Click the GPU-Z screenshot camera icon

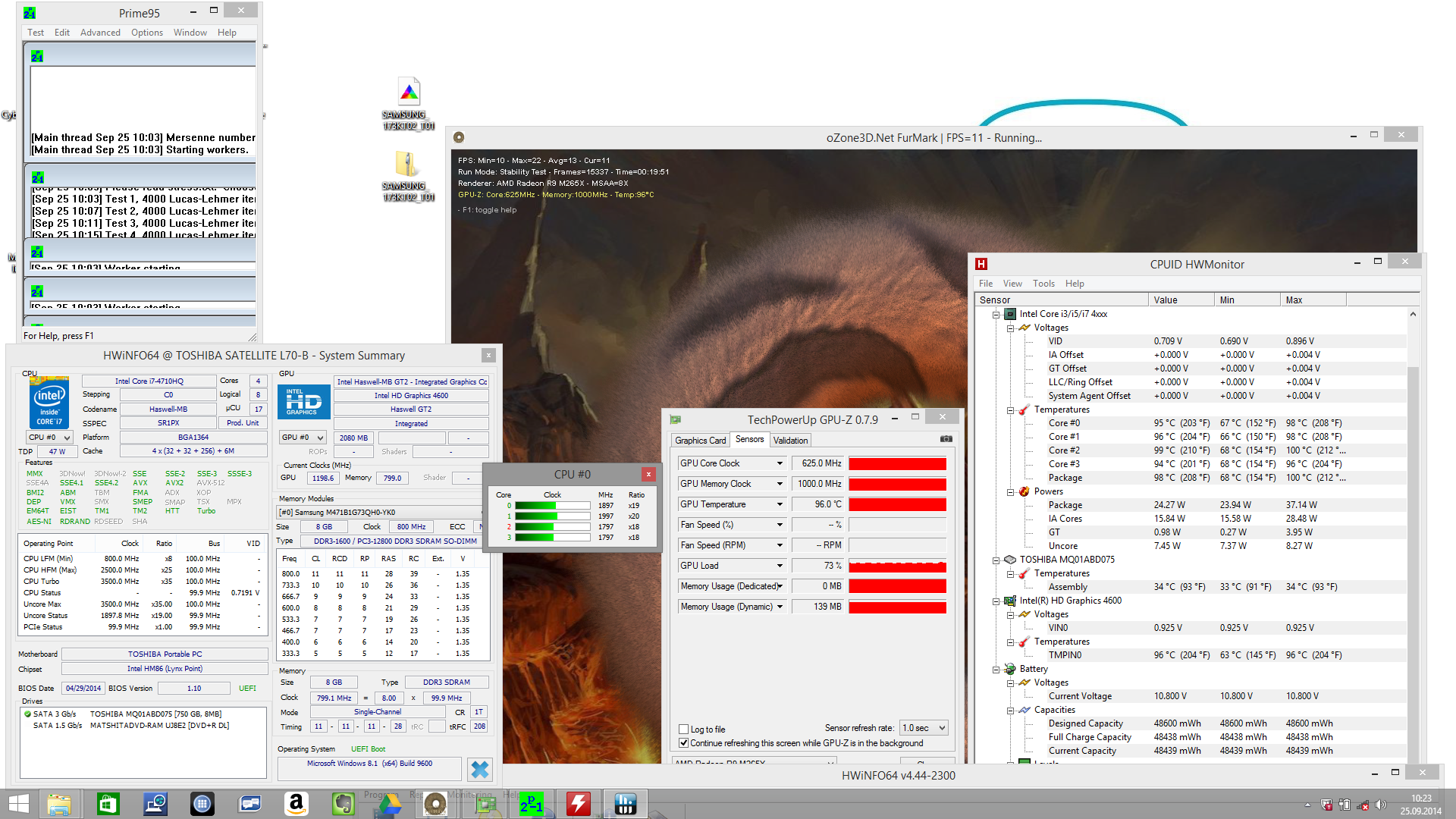[x=946, y=439]
